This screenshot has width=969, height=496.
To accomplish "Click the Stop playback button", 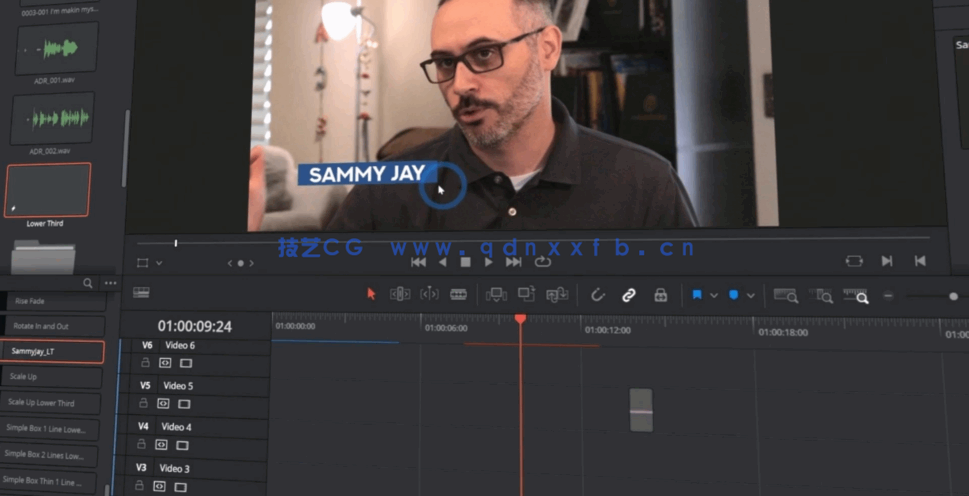I will [x=465, y=262].
